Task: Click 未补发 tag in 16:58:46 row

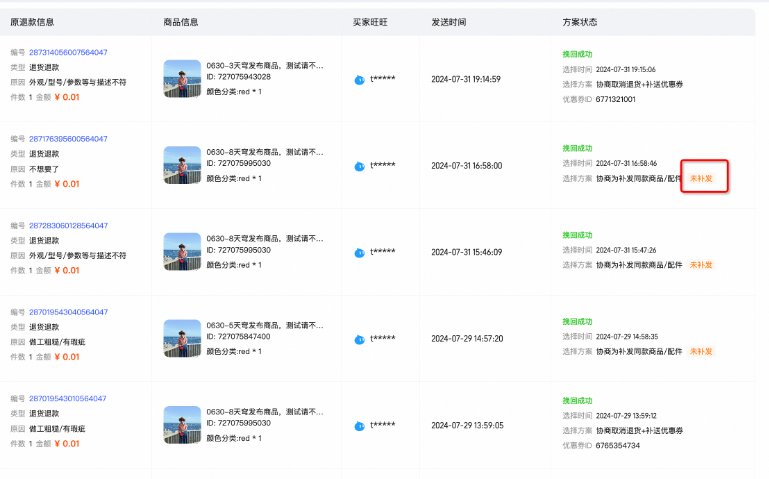Action: [x=701, y=178]
